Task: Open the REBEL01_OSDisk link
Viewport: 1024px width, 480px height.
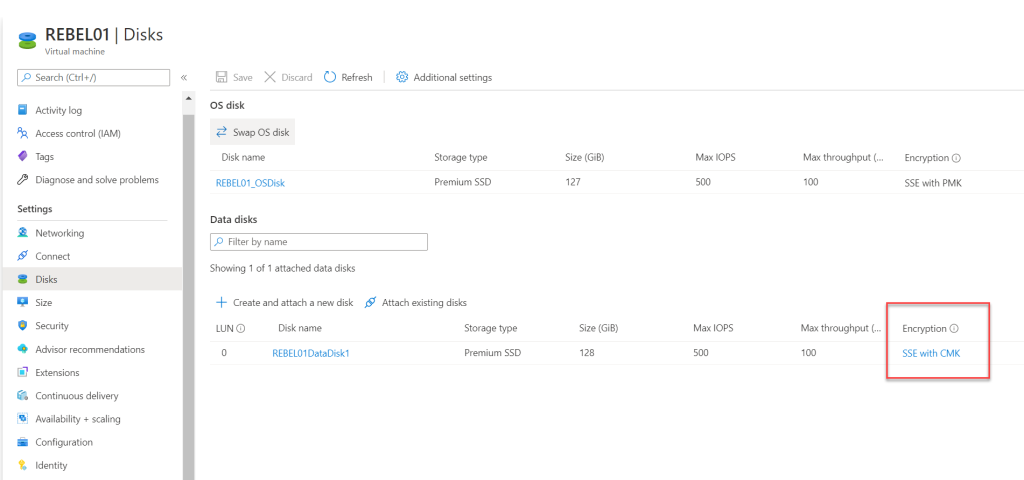Action: tap(257, 183)
